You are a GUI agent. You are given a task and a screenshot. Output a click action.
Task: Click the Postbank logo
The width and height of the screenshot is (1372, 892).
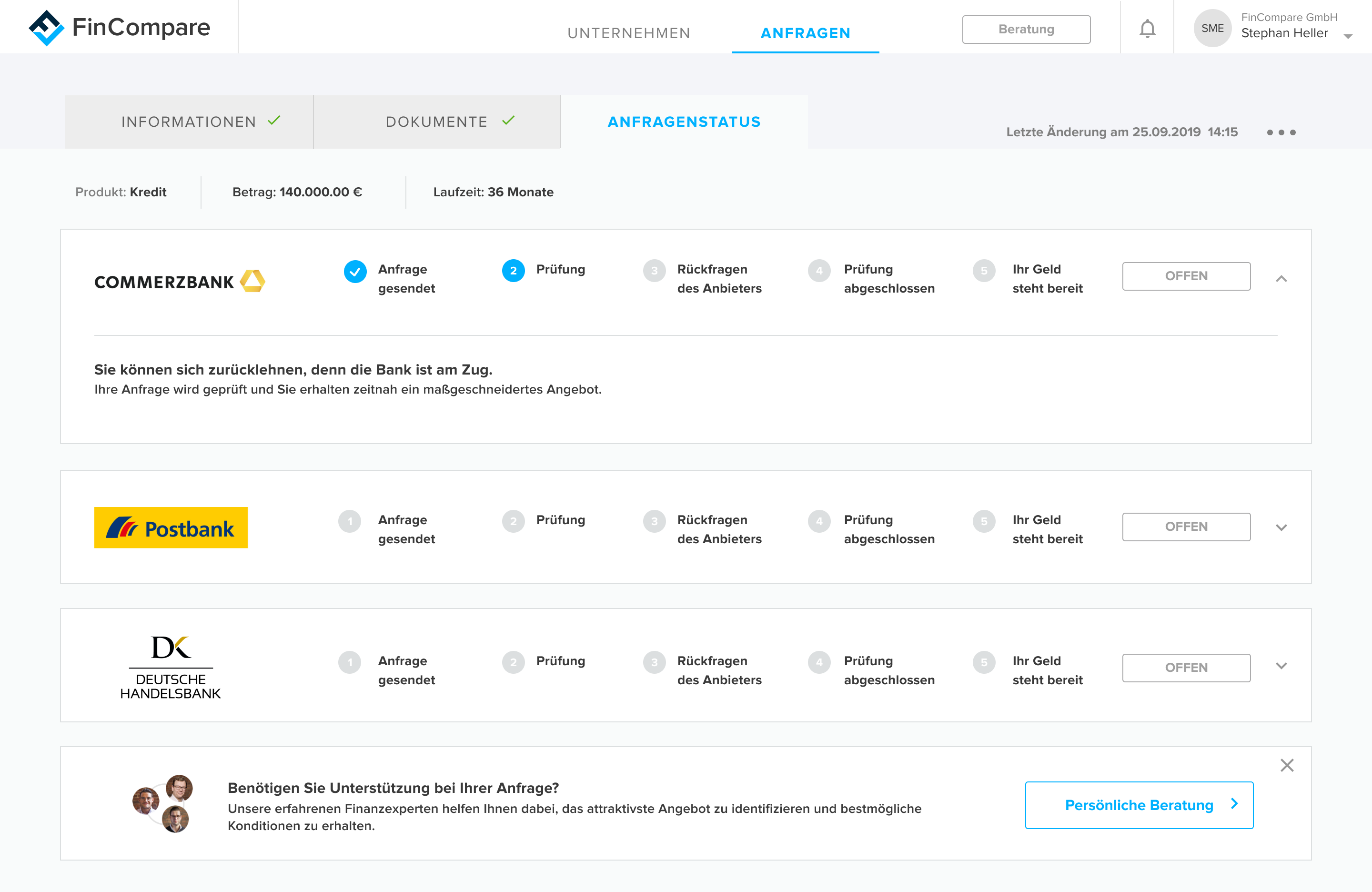[x=171, y=527]
